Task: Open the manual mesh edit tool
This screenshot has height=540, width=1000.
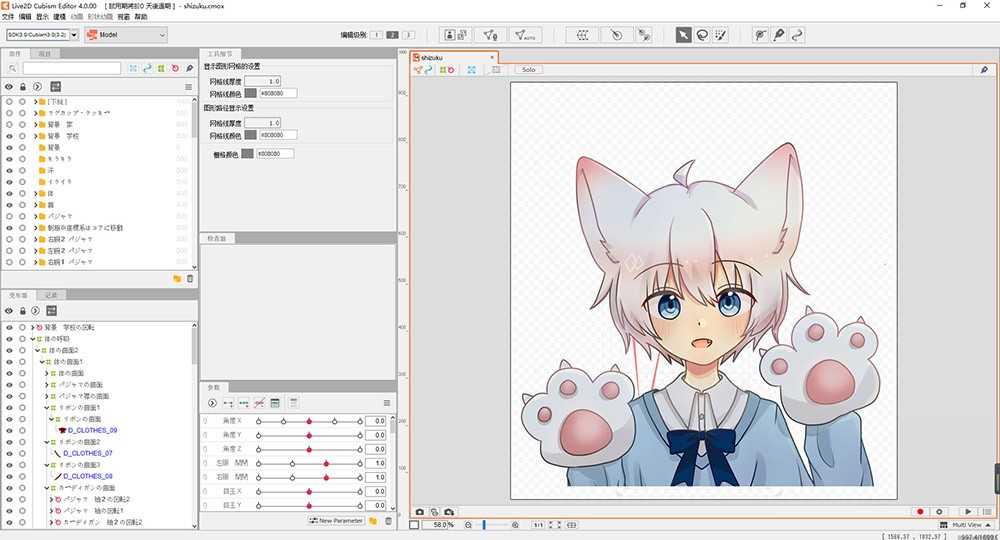Action: [x=490, y=35]
